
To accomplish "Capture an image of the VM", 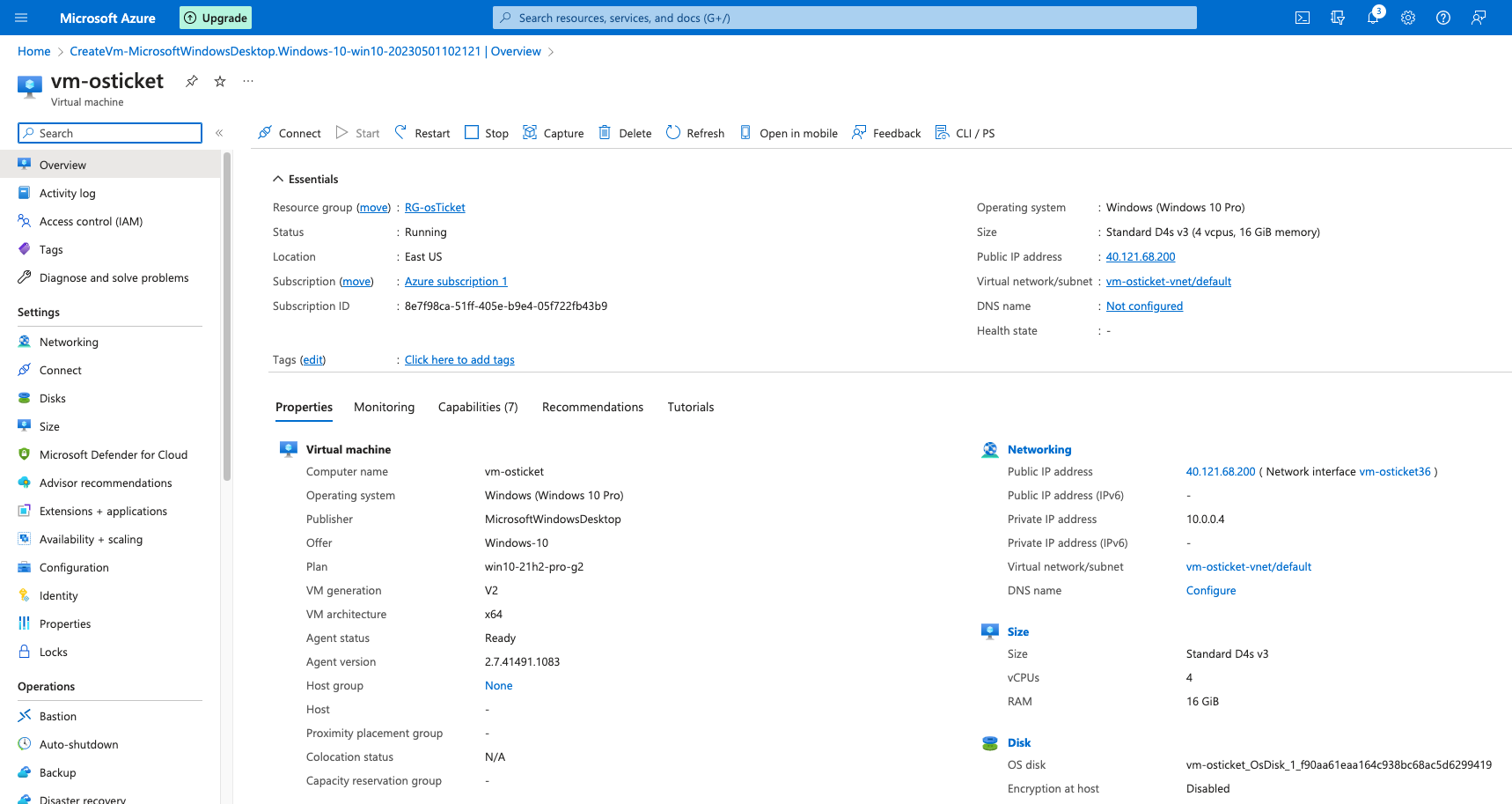I will (553, 132).
